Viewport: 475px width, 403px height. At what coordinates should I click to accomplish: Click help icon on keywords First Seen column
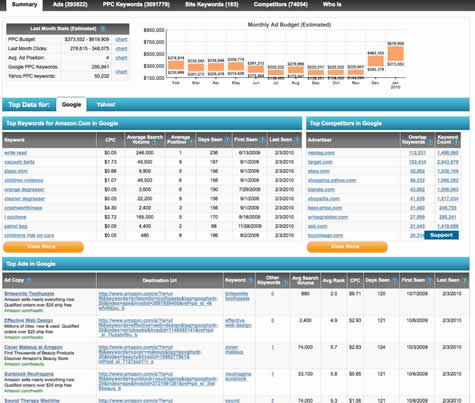[262, 140]
